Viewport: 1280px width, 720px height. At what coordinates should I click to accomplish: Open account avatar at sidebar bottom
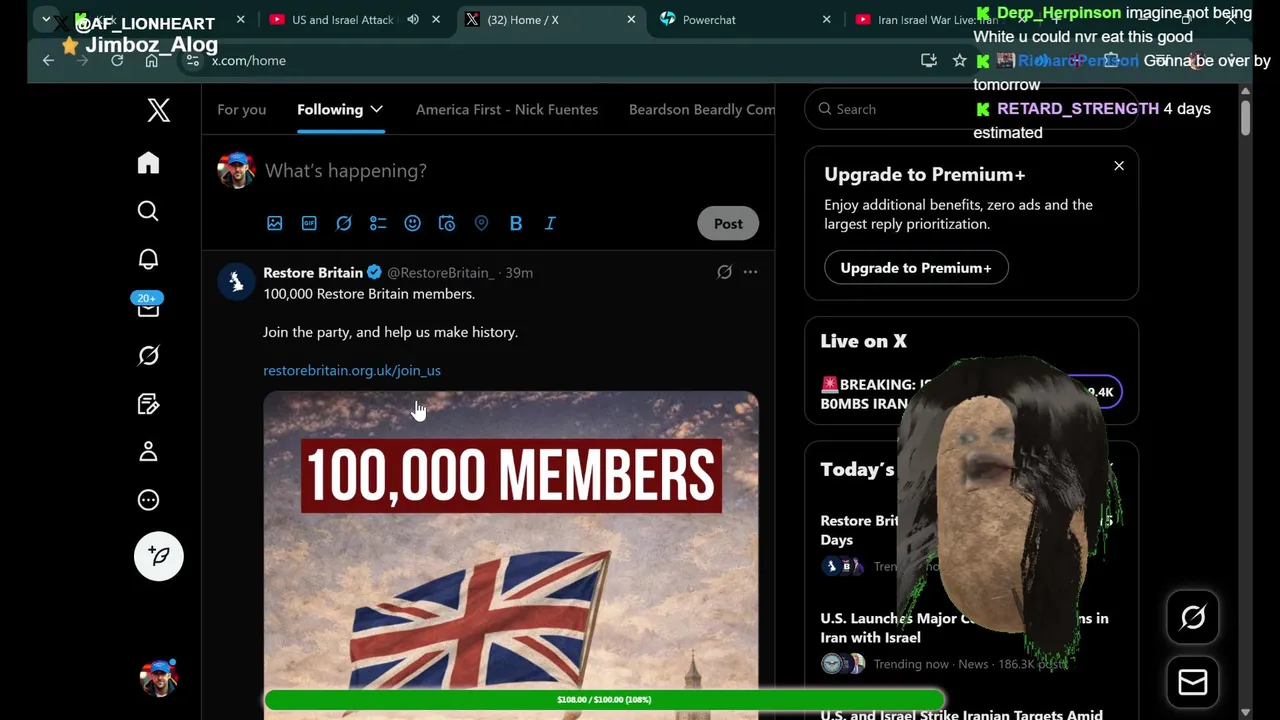coord(158,678)
